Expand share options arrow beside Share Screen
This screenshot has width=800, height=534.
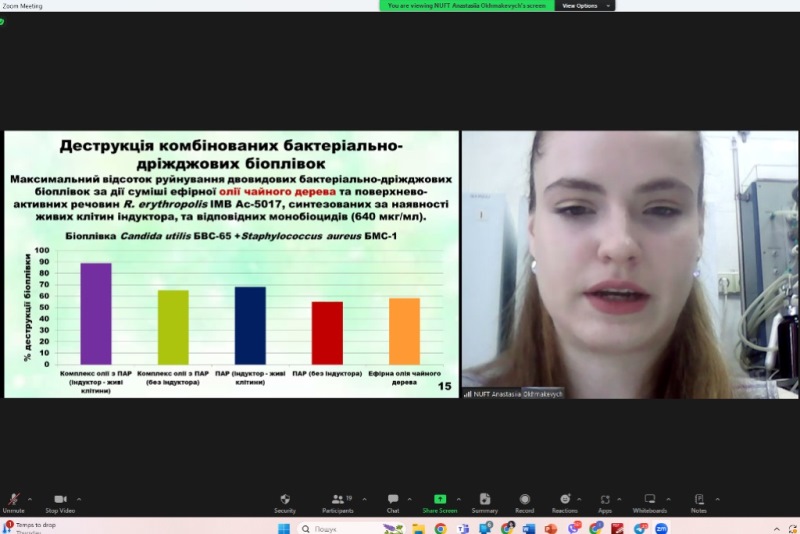coord(458,499)
